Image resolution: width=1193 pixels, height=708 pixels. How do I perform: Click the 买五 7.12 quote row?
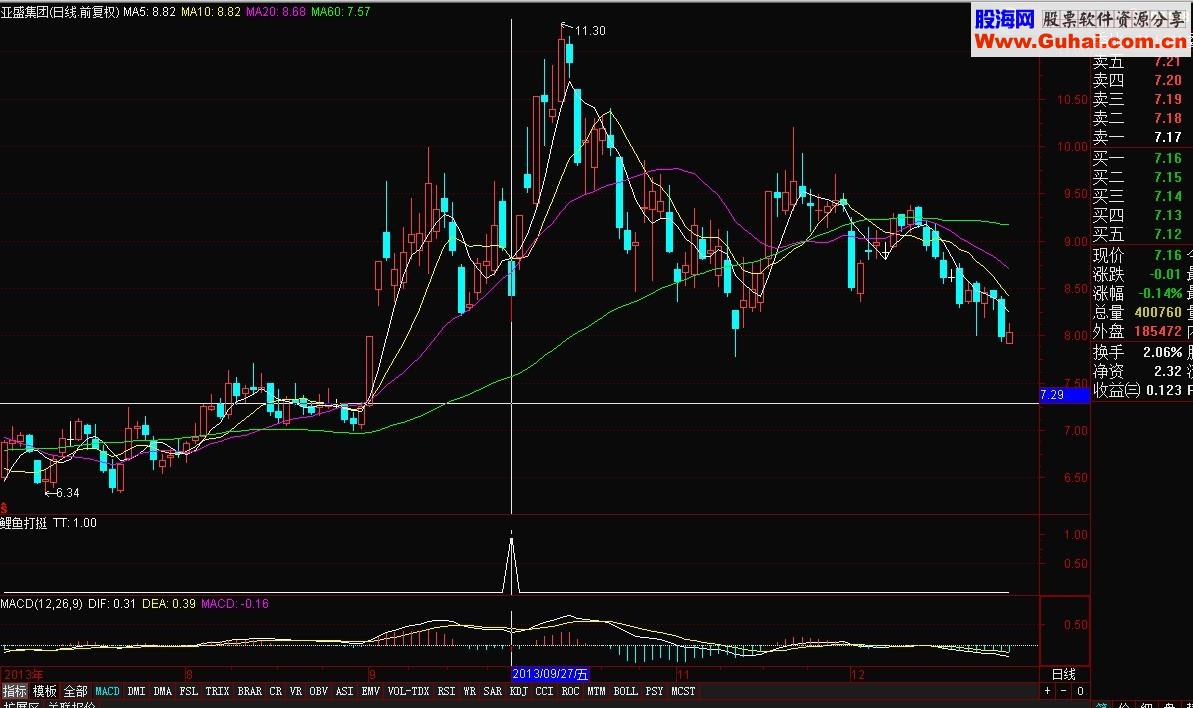(1138, 234)
